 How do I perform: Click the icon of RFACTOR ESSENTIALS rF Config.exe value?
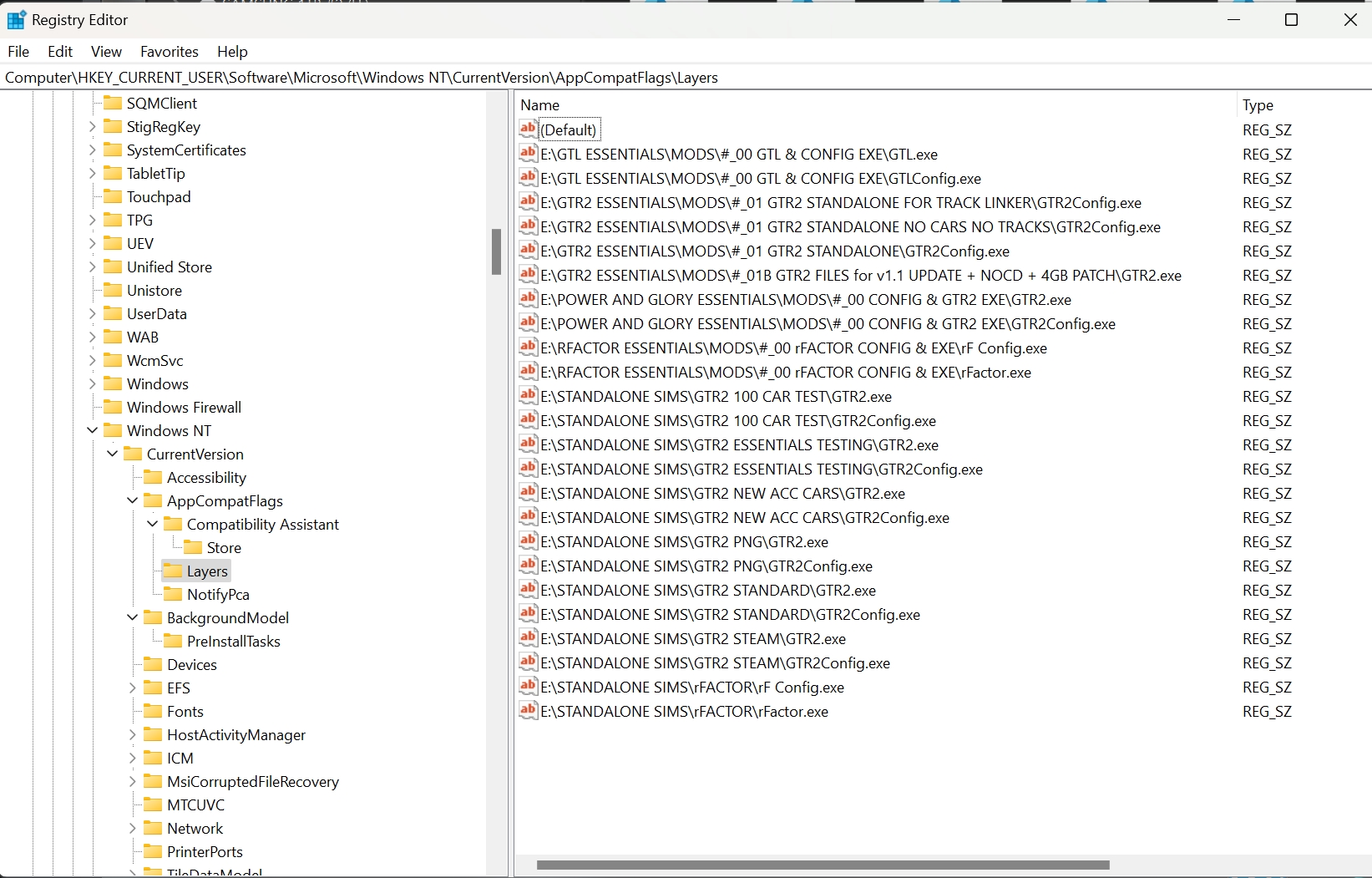point(528,347)
